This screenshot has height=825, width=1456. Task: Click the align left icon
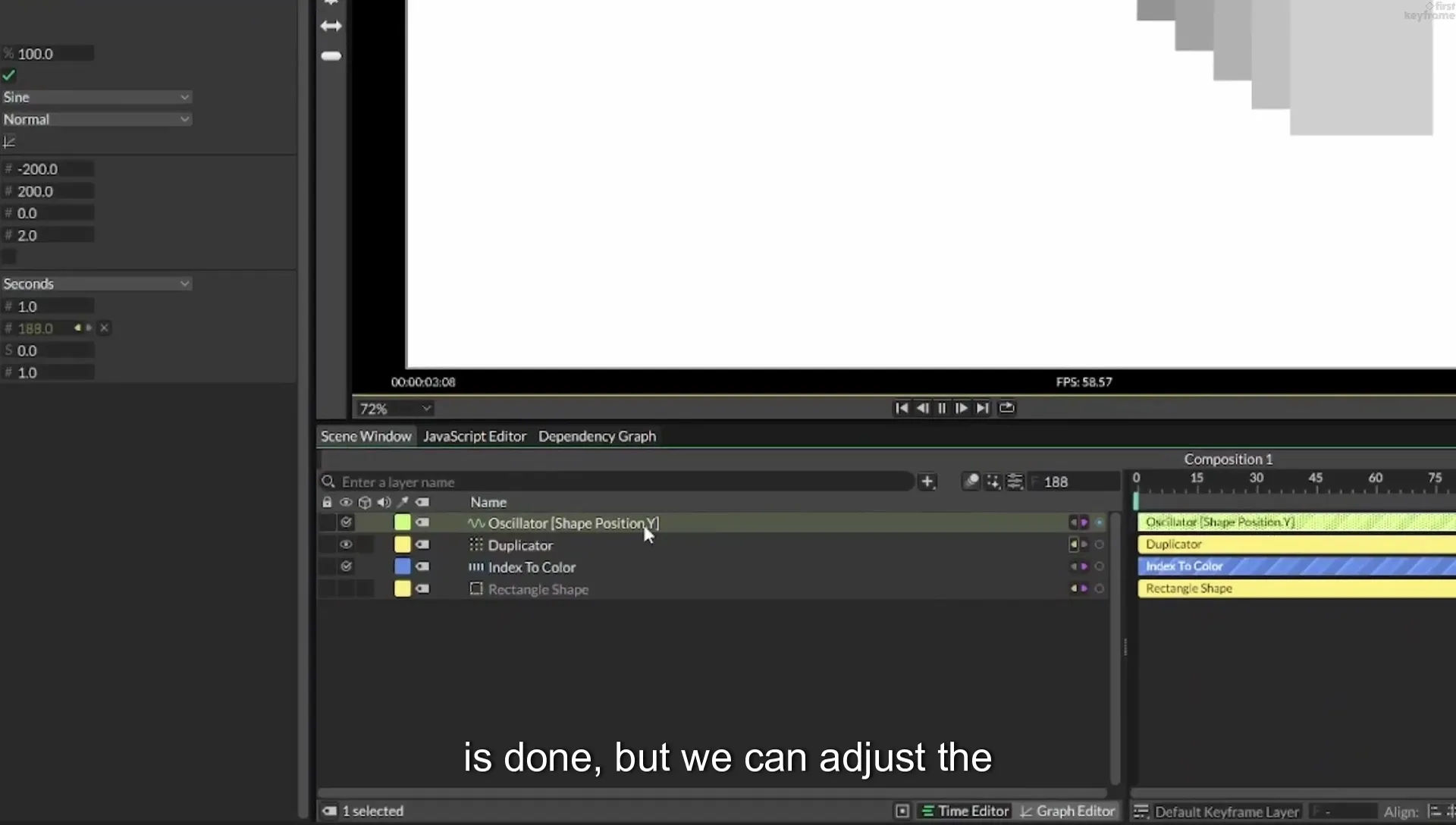click(x=1434, y=811)
